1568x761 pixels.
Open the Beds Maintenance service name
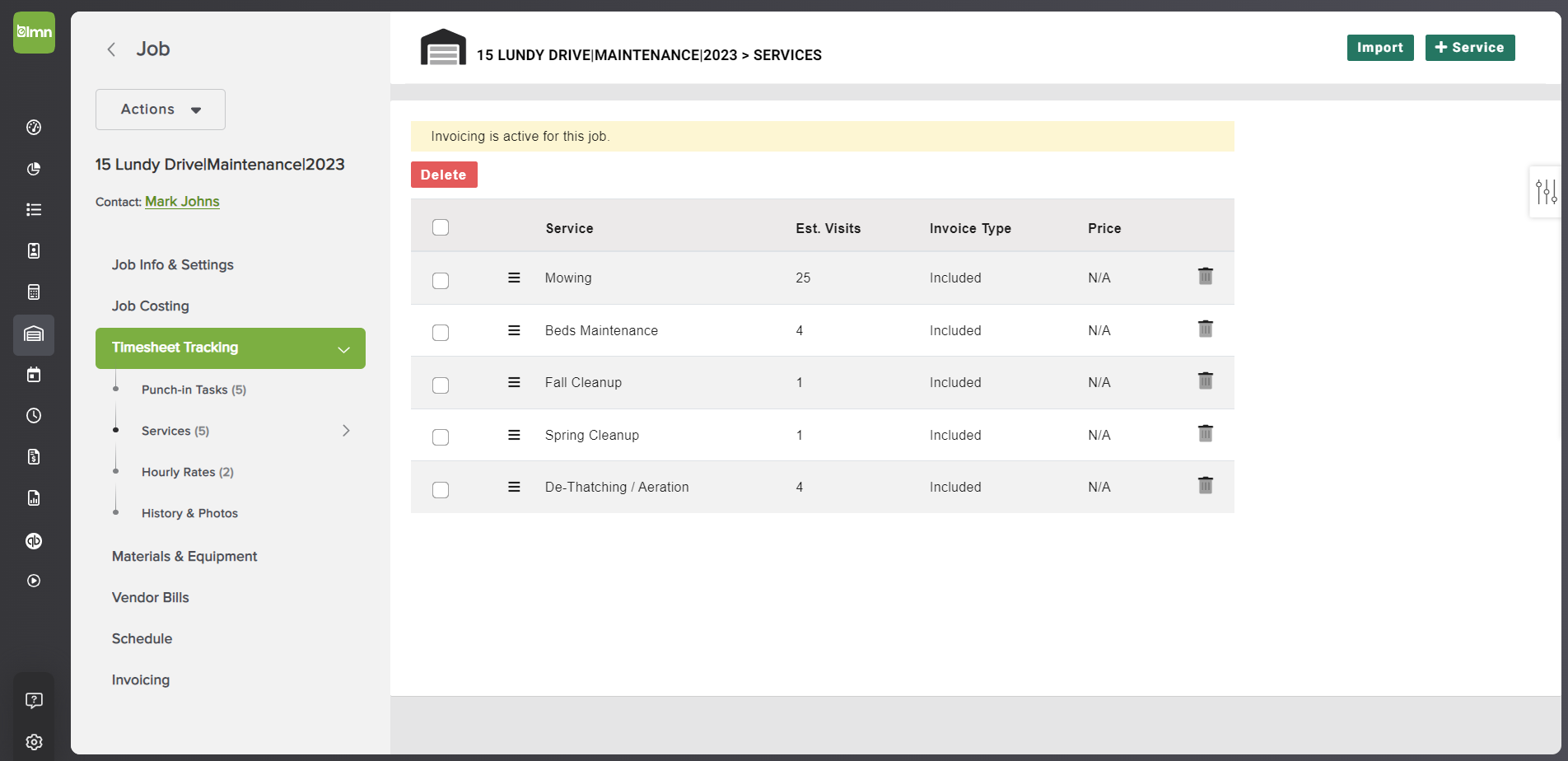coord(601,331)
